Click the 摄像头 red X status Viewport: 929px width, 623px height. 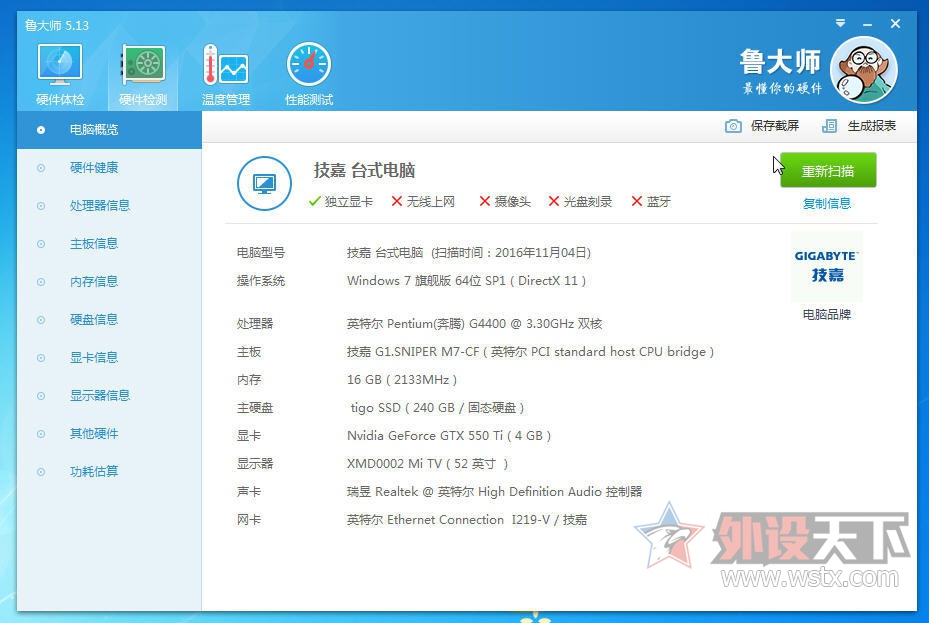click(x=505, y=201)
